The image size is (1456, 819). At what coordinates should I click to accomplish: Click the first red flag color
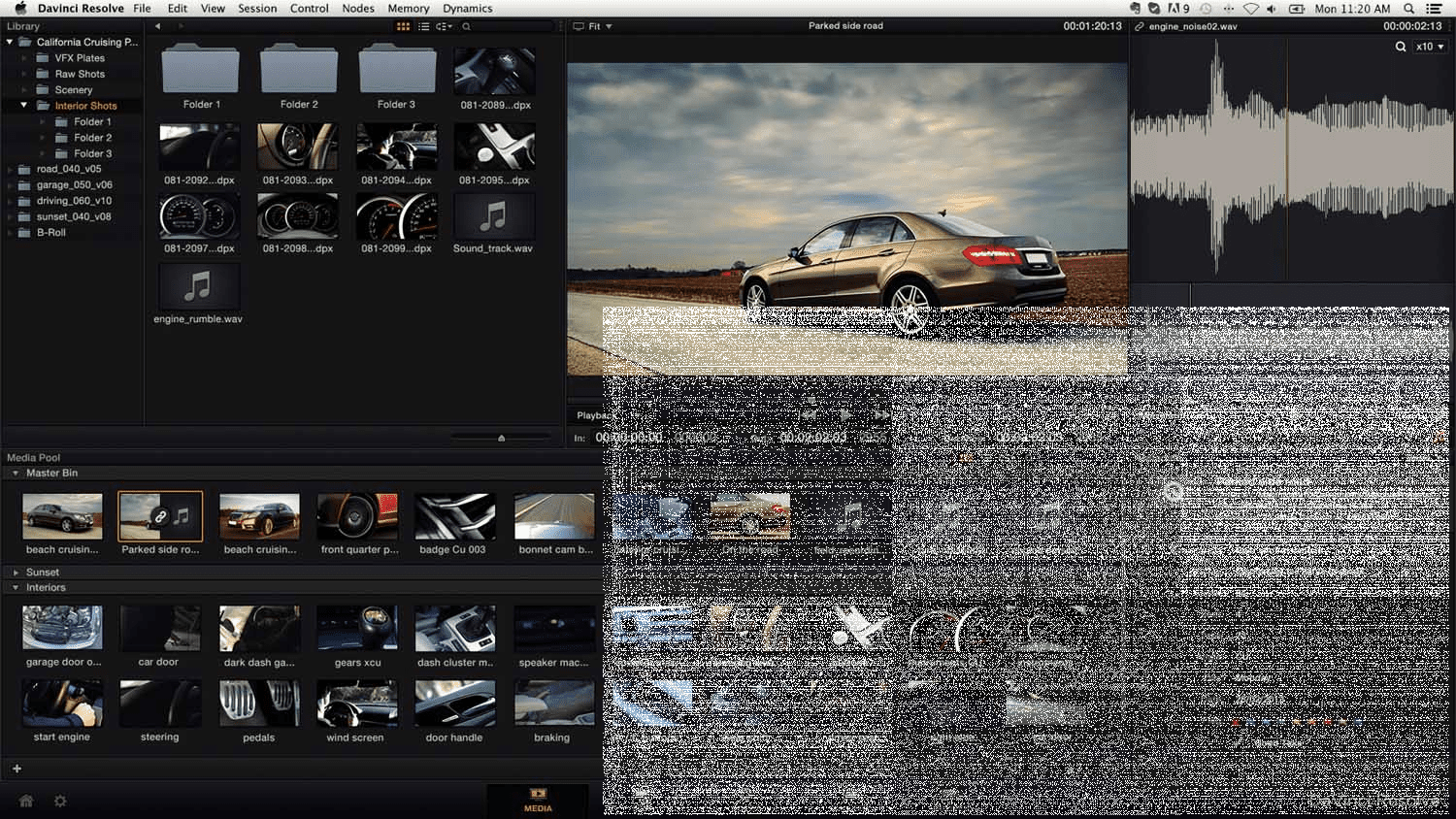click(1236, 722)
